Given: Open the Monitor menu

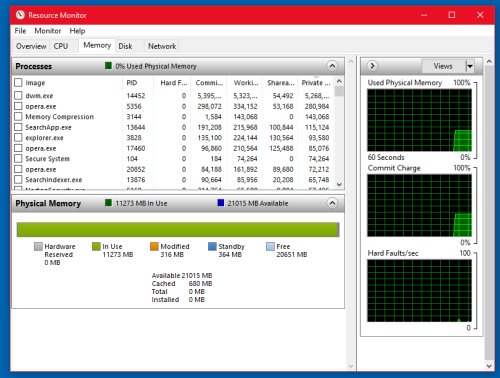Looking at the screenshot, I should pyautogui.click(x=48, y=31).
